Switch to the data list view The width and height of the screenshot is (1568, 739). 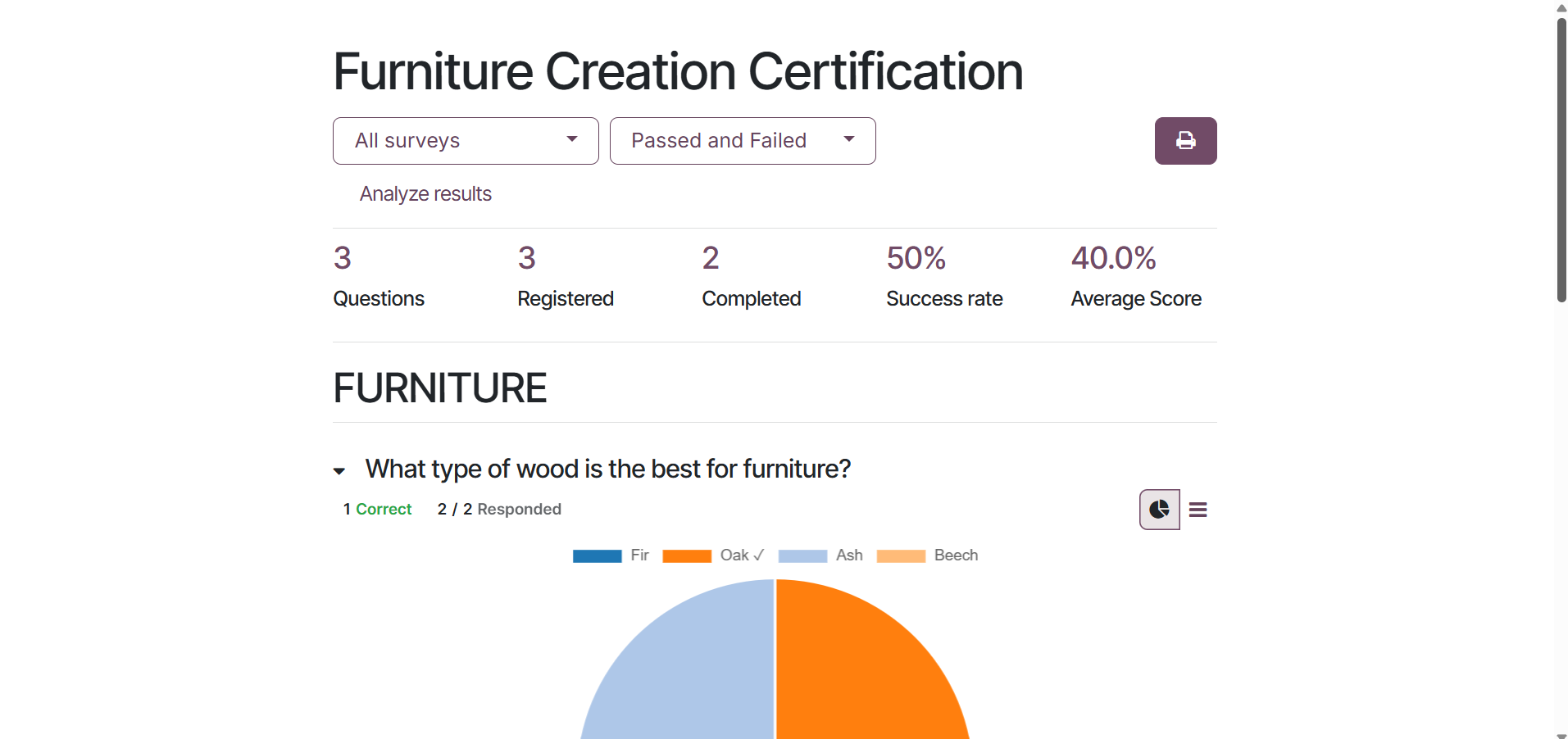1198,510
